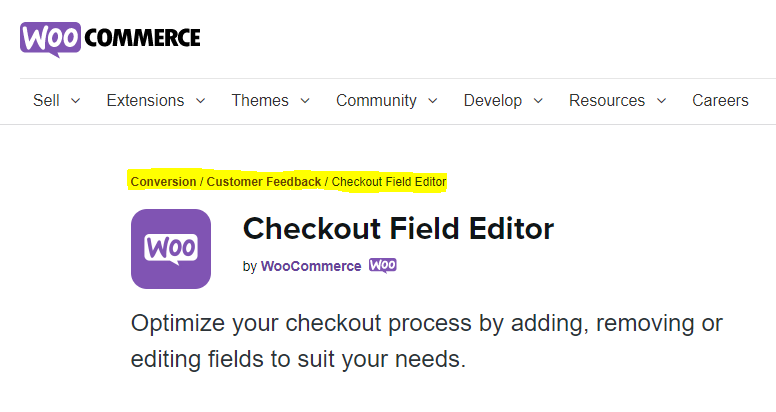The image size is (776, 412).
Task: Expand the Themes menu chevron
Action: coord(305,101)
